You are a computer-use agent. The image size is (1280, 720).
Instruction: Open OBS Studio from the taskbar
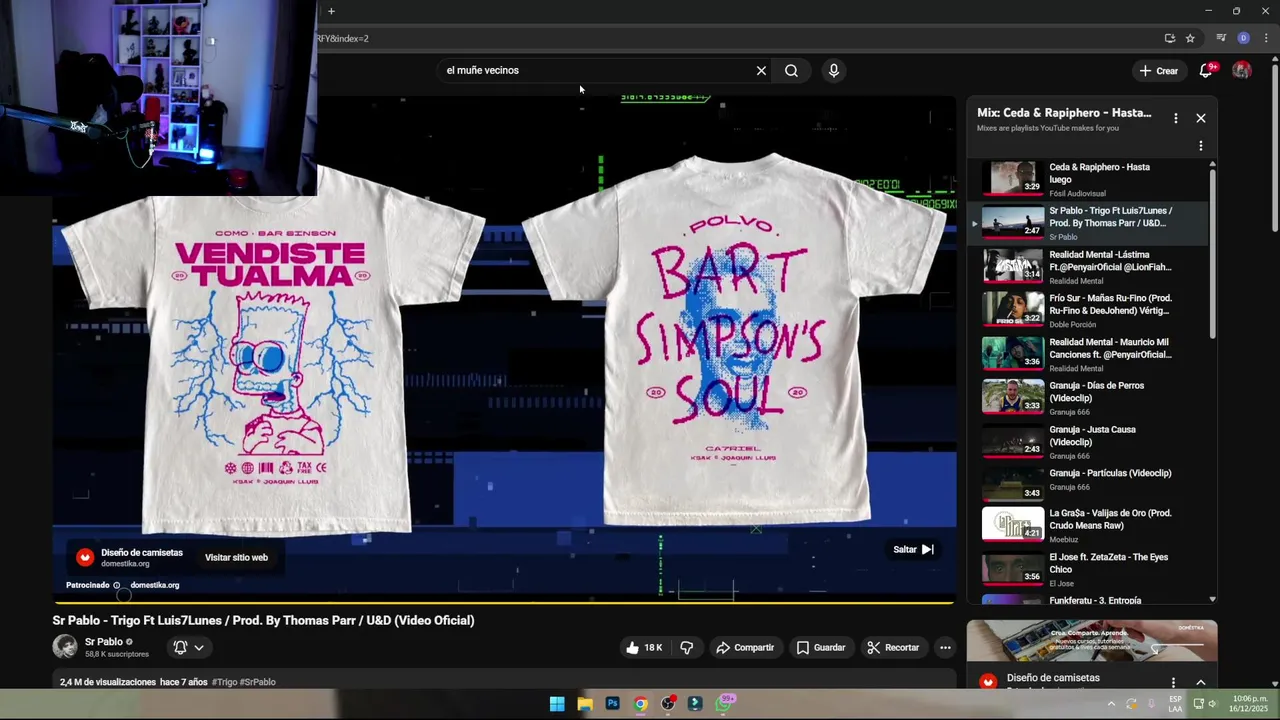point(668,704)
